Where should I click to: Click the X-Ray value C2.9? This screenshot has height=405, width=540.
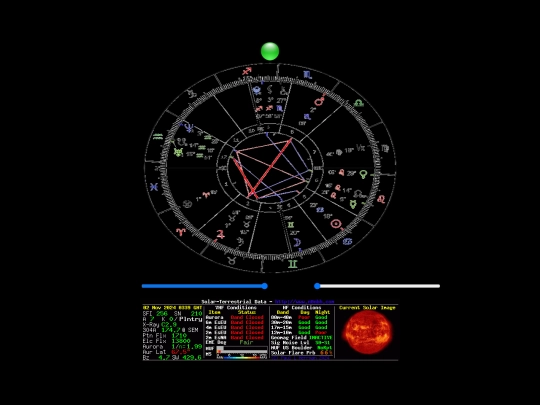[169, 324]
